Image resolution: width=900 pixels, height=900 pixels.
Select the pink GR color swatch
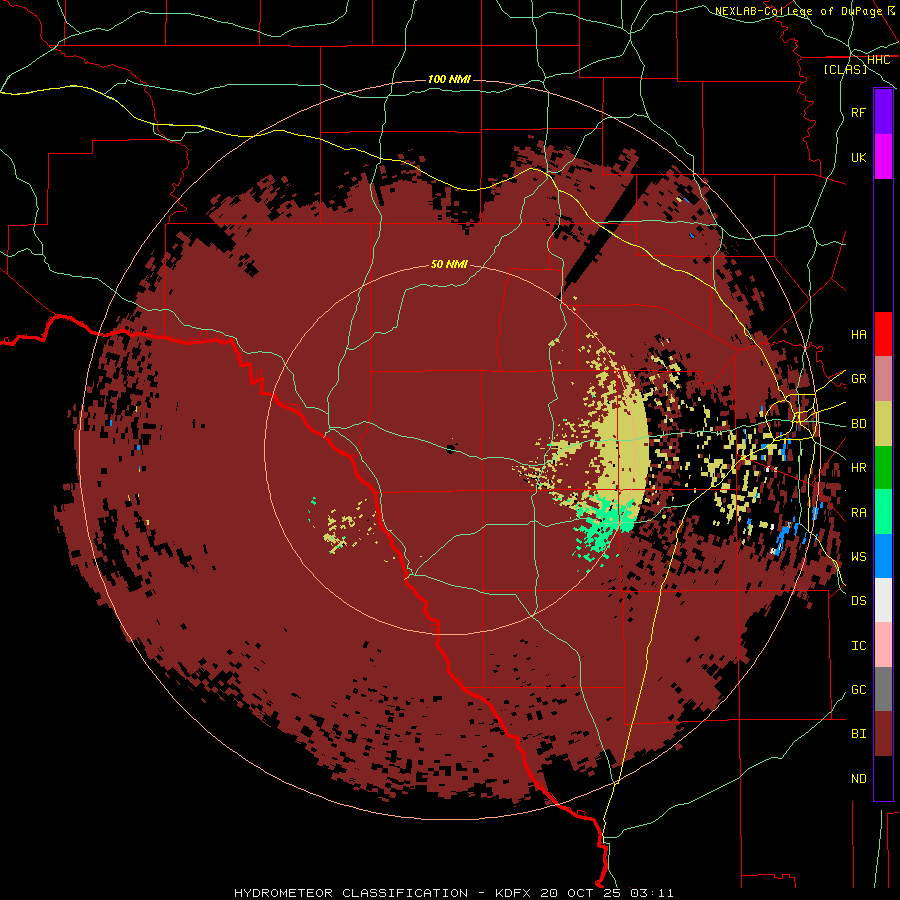click(883, 379)
